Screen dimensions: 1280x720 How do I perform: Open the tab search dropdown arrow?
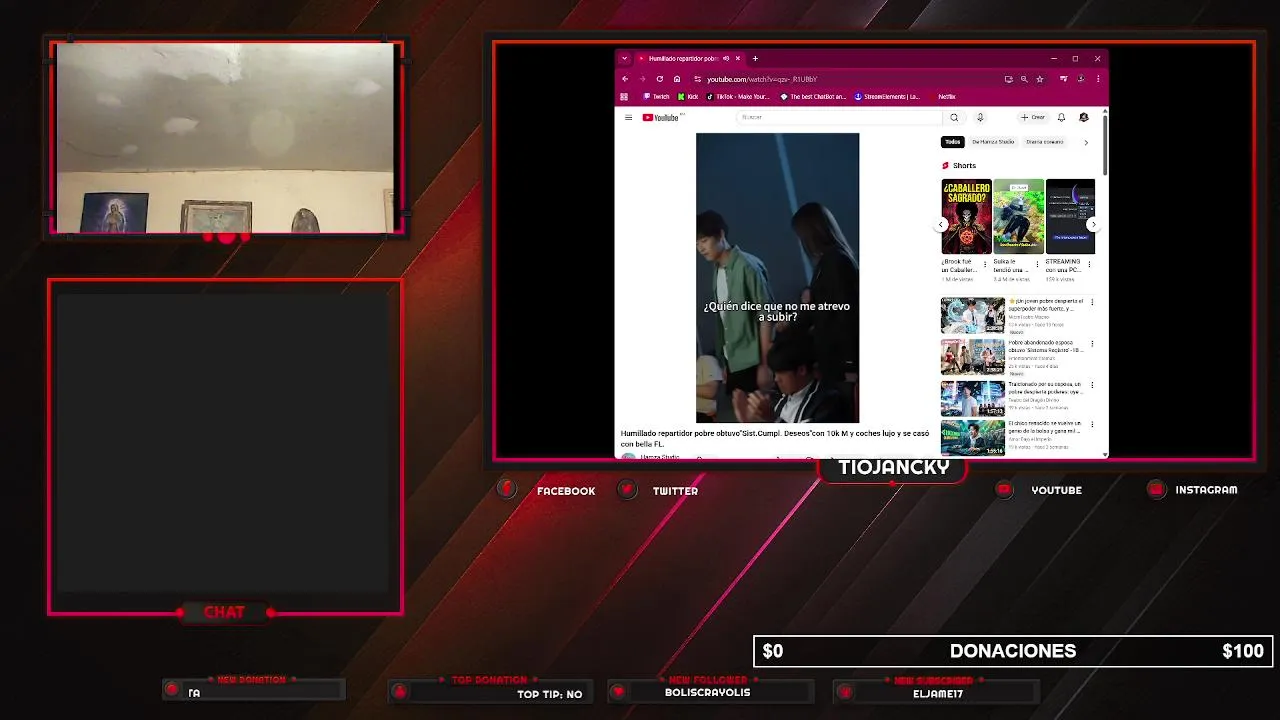(x=624, y=59)
